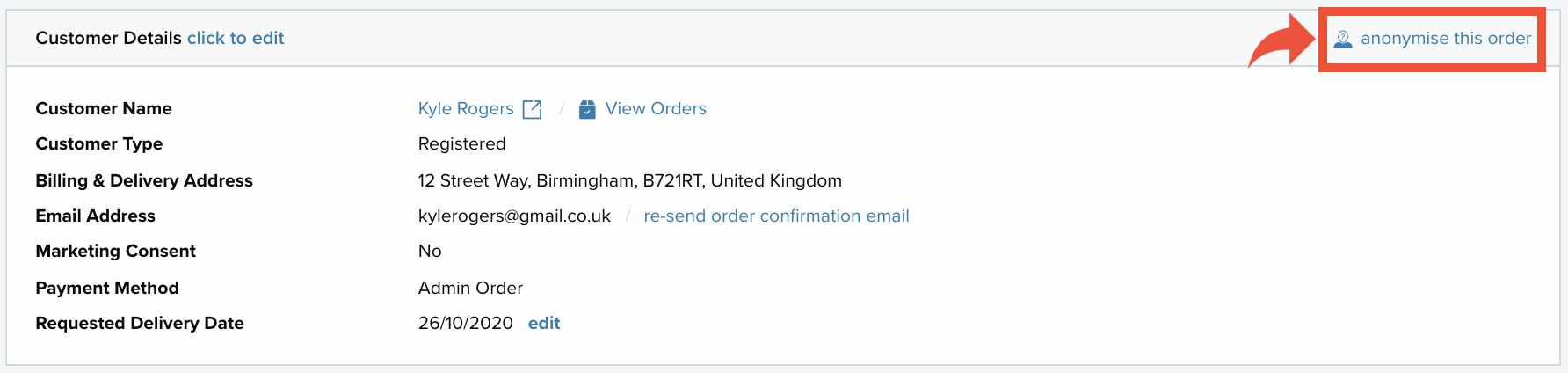
Task: Click the Customer Name label
Action: [104, 108]
